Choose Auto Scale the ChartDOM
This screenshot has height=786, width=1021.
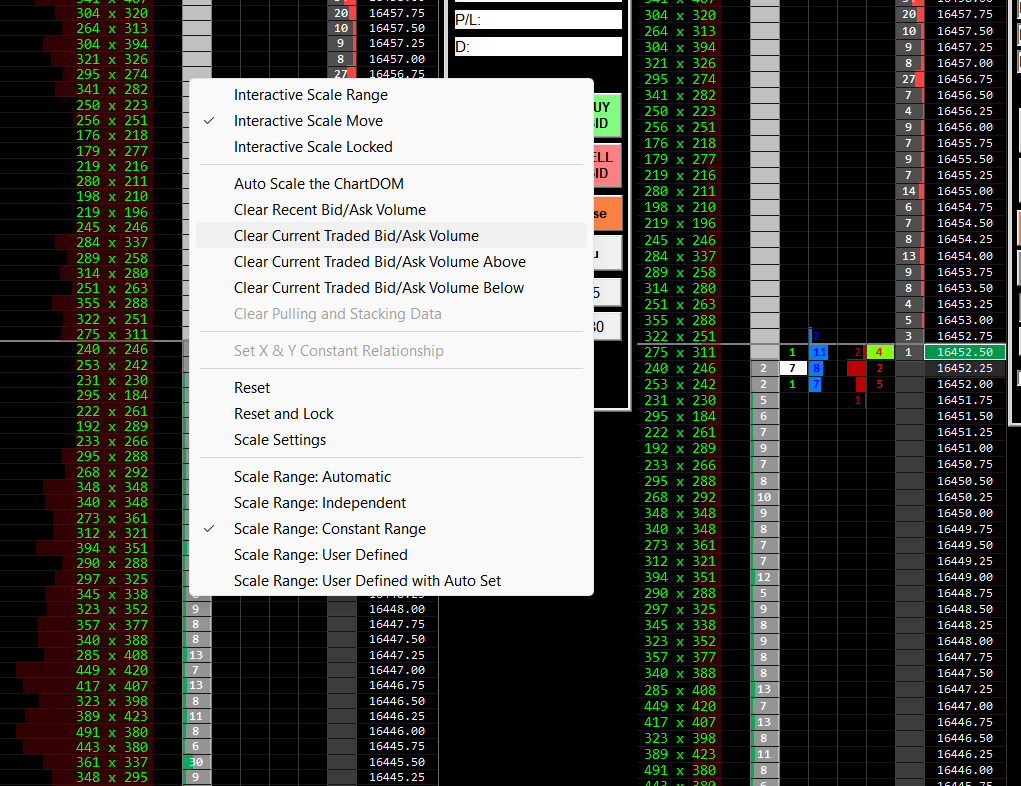[x=318, y=184]
